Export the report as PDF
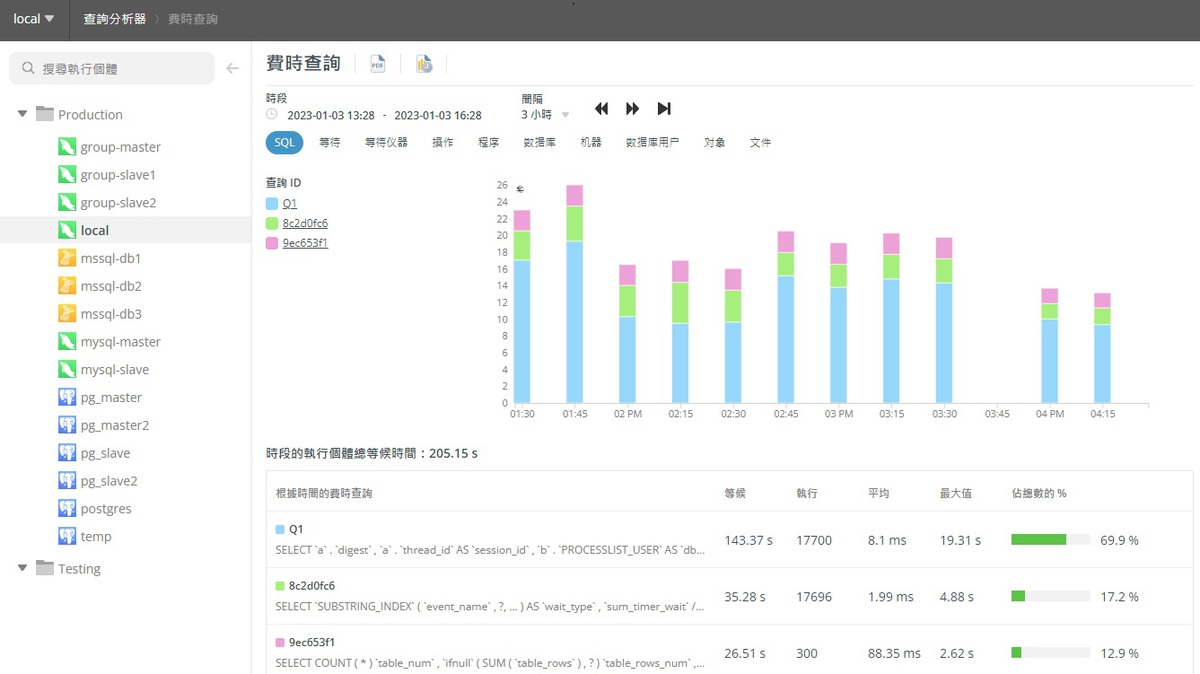Screen dimensions: 1200x674 tap(377, 64)
